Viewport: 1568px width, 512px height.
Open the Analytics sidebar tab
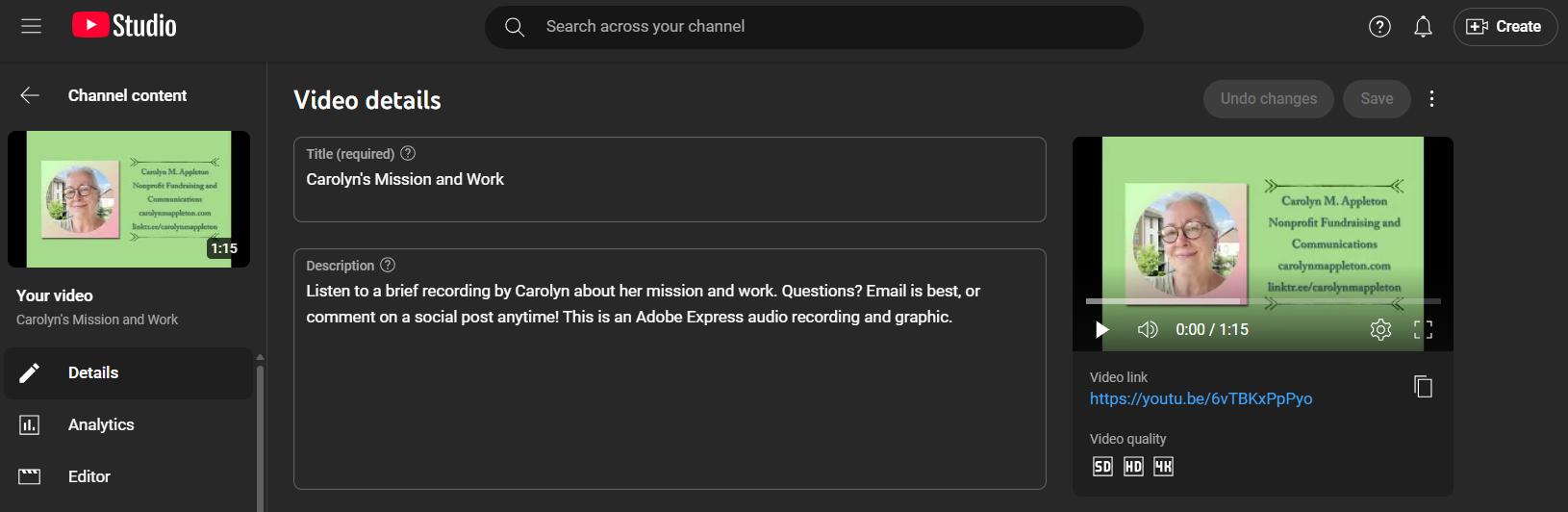[x=101, y=424]
